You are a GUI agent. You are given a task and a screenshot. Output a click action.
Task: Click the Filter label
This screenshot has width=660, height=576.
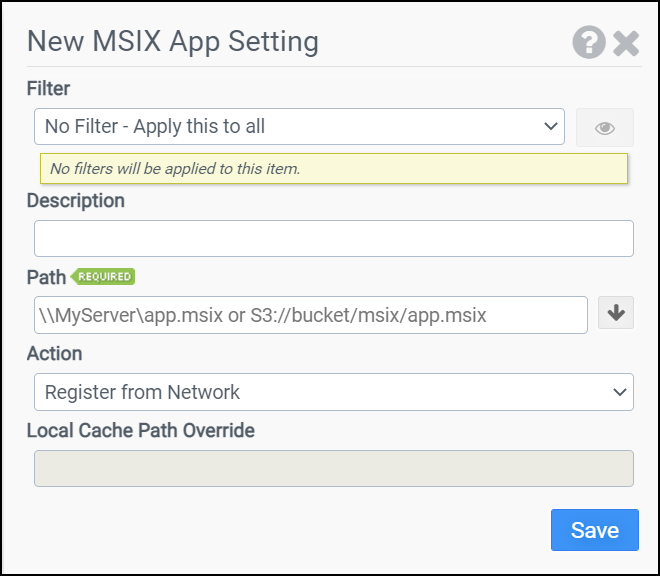tap(48, 89)
